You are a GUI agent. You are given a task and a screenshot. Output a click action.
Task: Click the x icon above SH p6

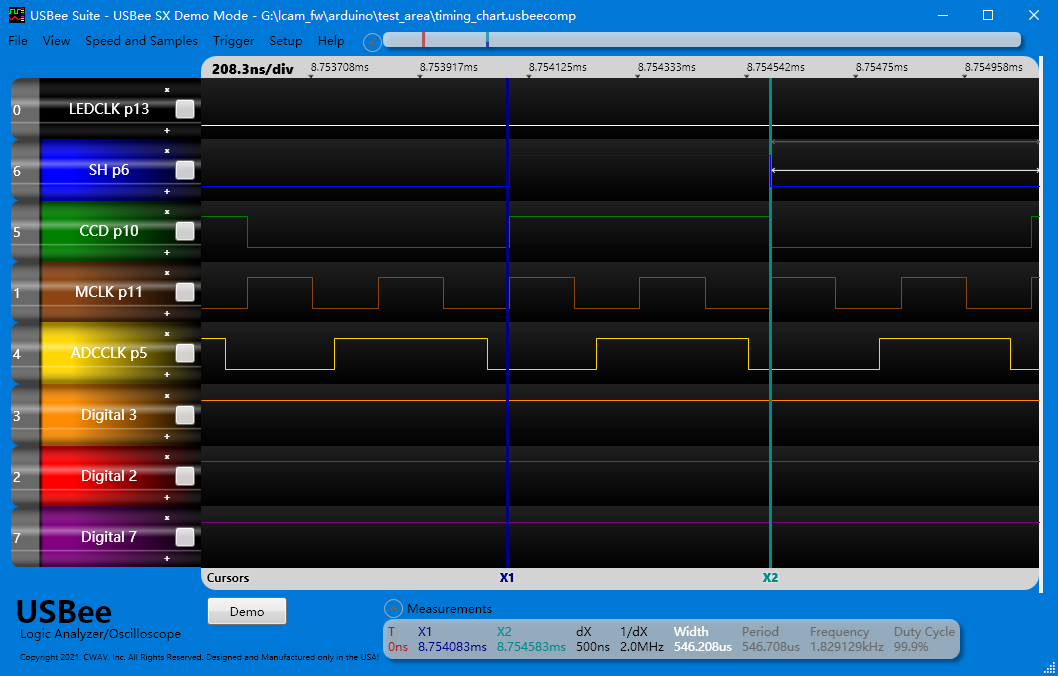tap(167, 150)
